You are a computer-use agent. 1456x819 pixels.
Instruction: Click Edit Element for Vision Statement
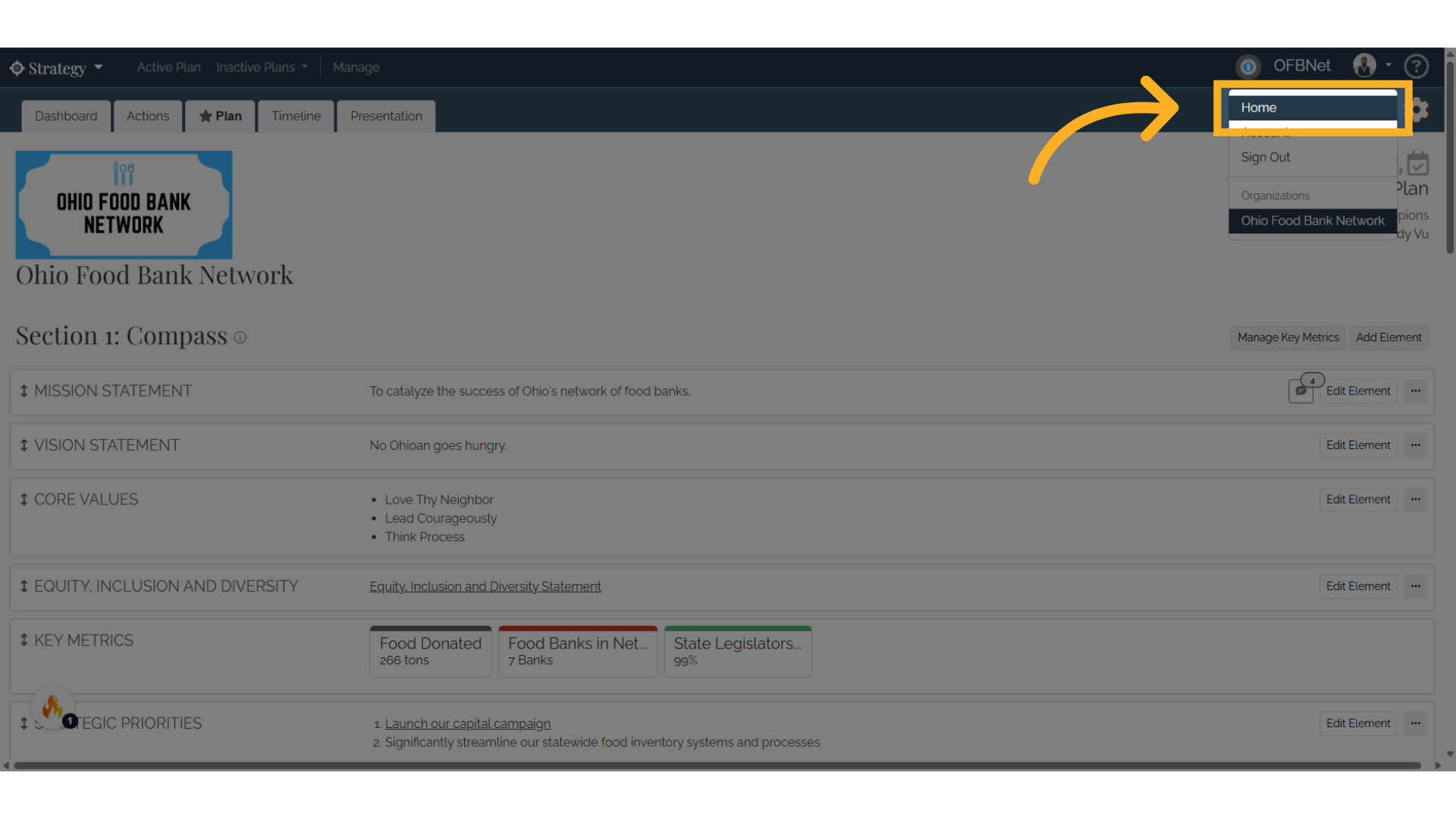tap(1358, 445)
